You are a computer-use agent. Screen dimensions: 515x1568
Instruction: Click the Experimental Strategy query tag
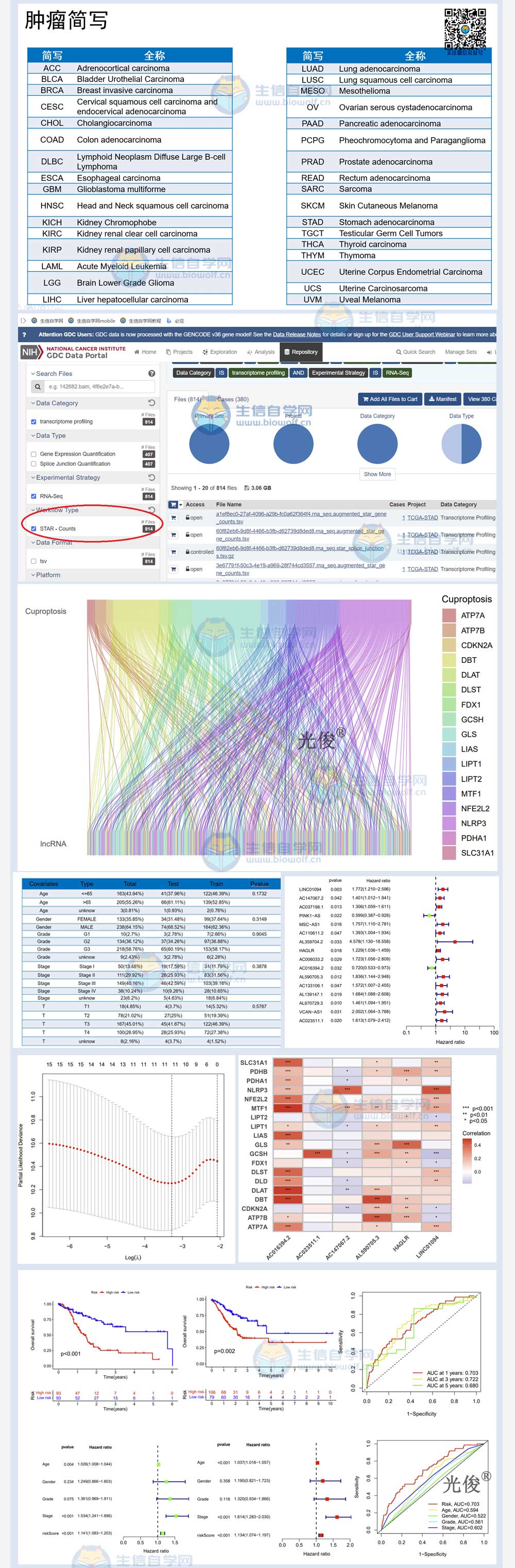[339, 373]
